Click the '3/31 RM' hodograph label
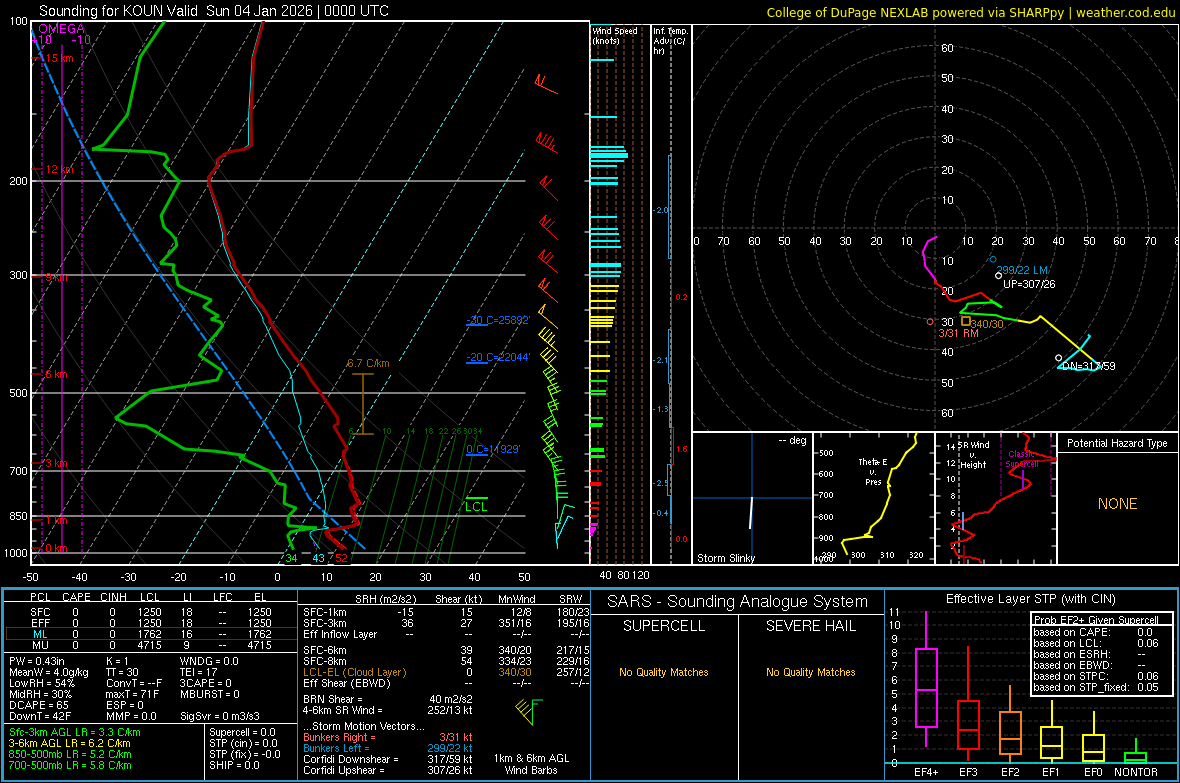The width and height of the screenshot is (1180, 783). (x=958, y=333)
